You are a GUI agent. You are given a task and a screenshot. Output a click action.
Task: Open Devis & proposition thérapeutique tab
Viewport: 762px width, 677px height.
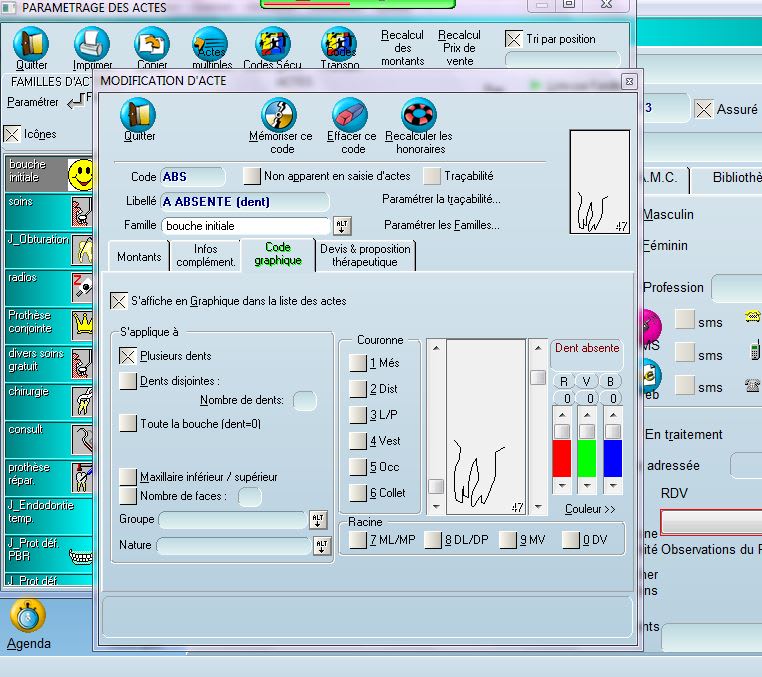click(x=364, y=256)
